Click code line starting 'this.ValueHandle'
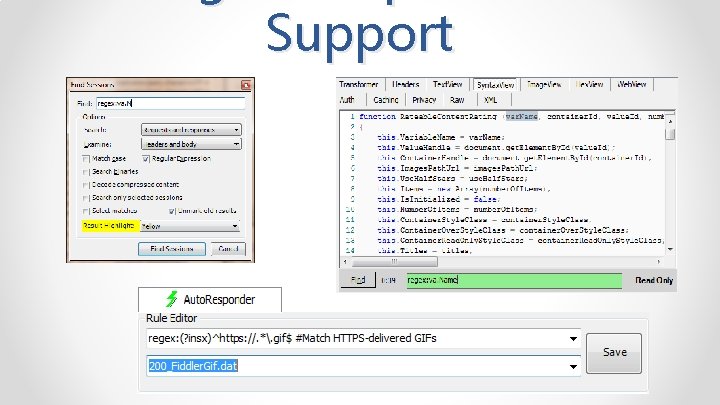 tap(496, 147)
